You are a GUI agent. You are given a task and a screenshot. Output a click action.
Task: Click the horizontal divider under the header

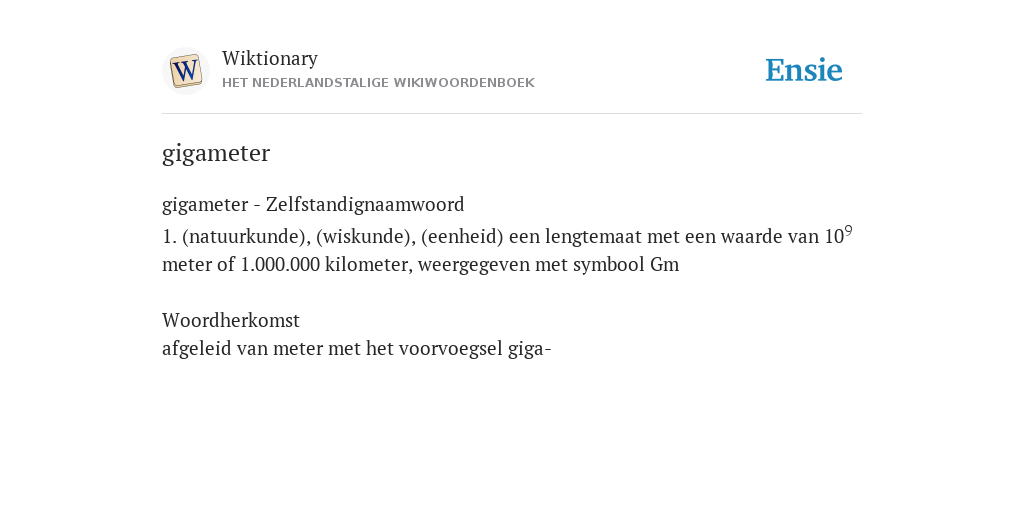pyautogui.click(x=512, y=114)
